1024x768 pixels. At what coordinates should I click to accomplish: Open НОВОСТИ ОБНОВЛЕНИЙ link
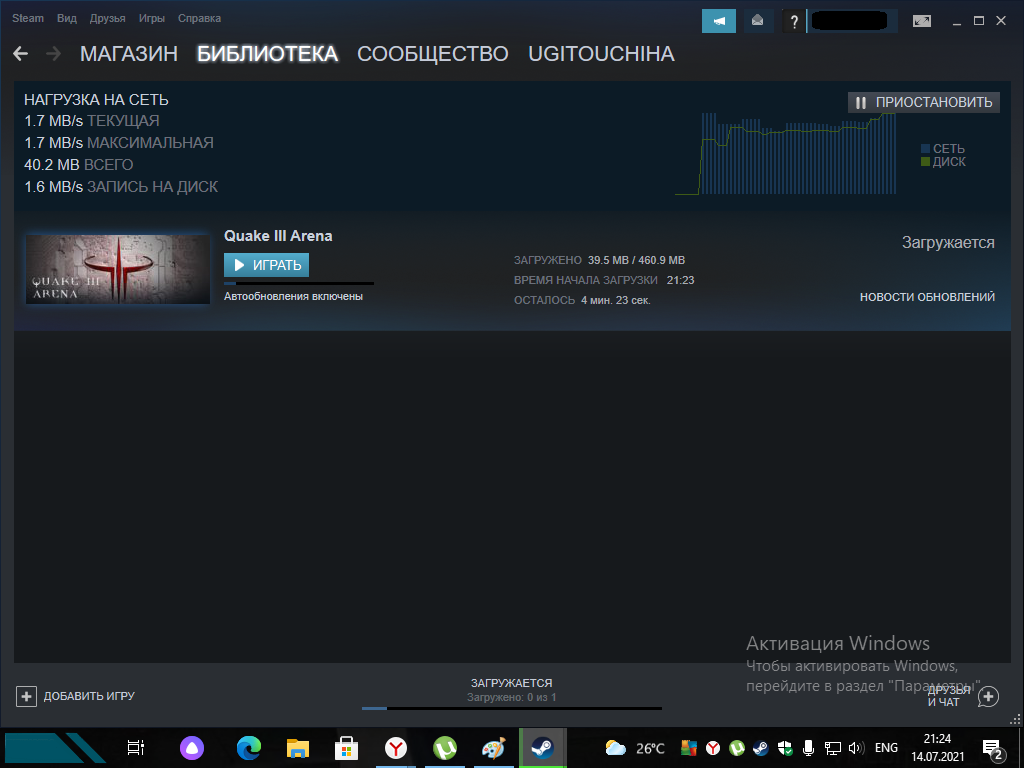927,297
